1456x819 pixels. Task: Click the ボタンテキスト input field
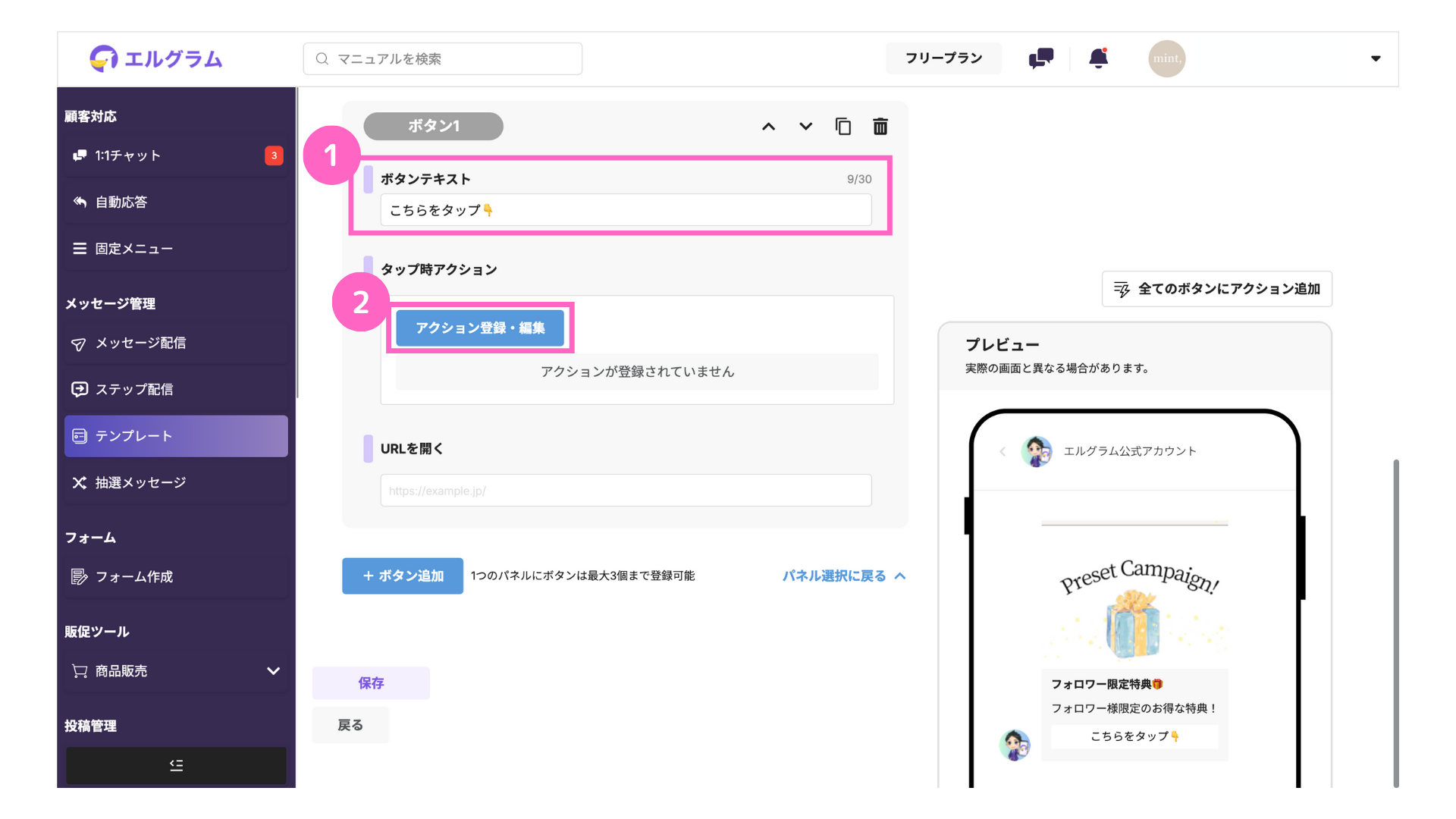tap(626, 210)
